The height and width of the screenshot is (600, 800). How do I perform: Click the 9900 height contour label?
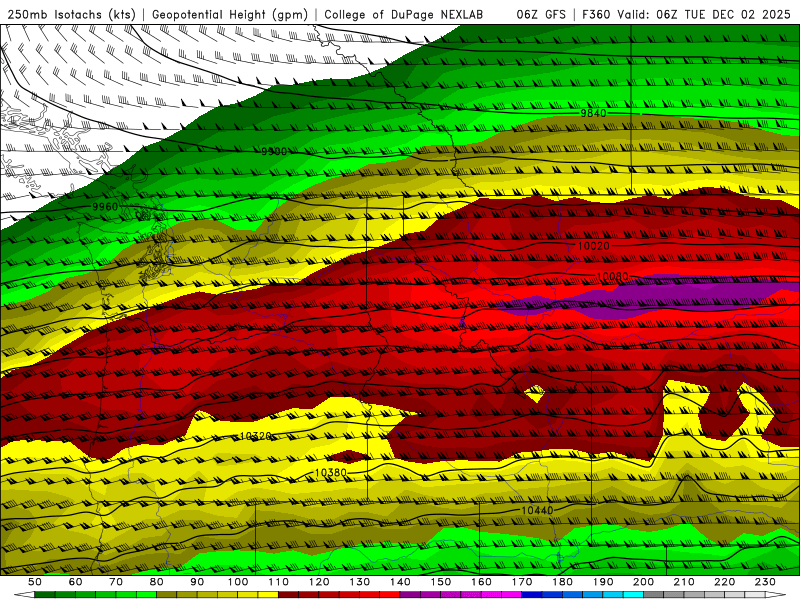[x=274, y=152]
